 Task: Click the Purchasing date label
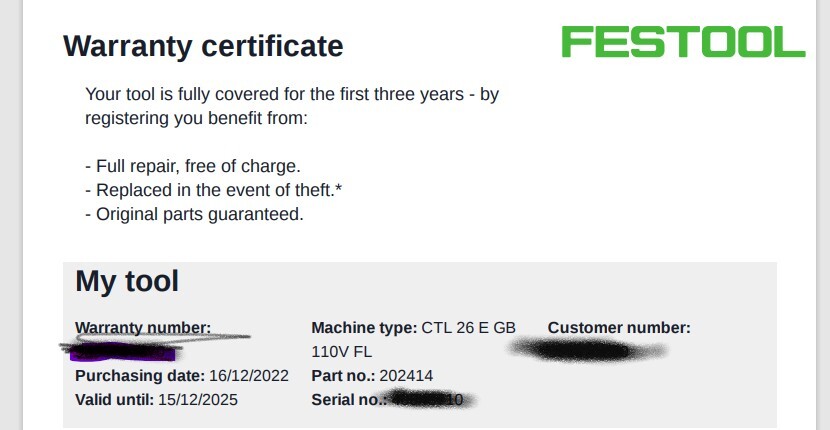click(140, 376)
